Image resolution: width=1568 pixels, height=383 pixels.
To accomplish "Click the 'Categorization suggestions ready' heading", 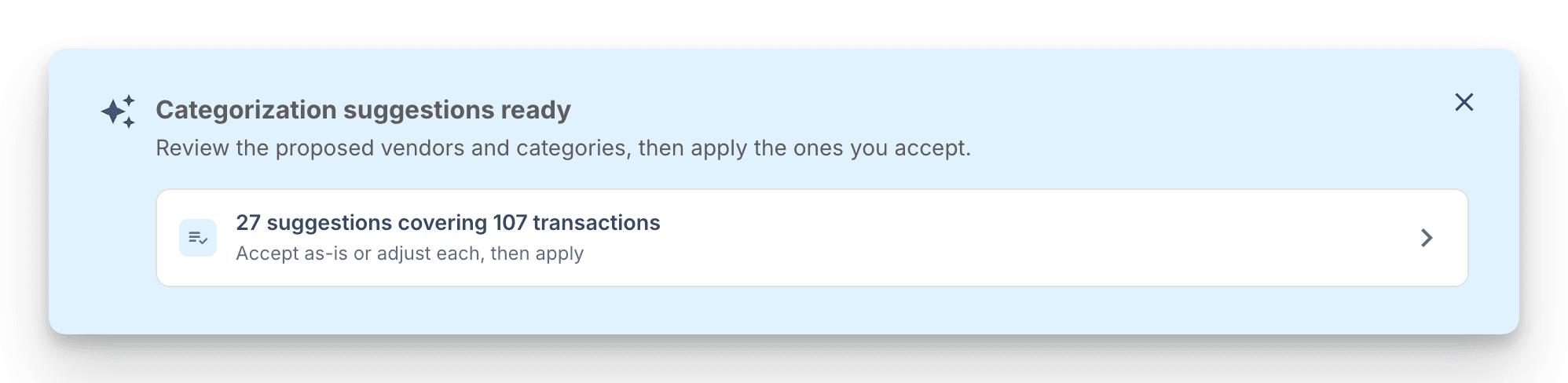I will tap(363, 110).
